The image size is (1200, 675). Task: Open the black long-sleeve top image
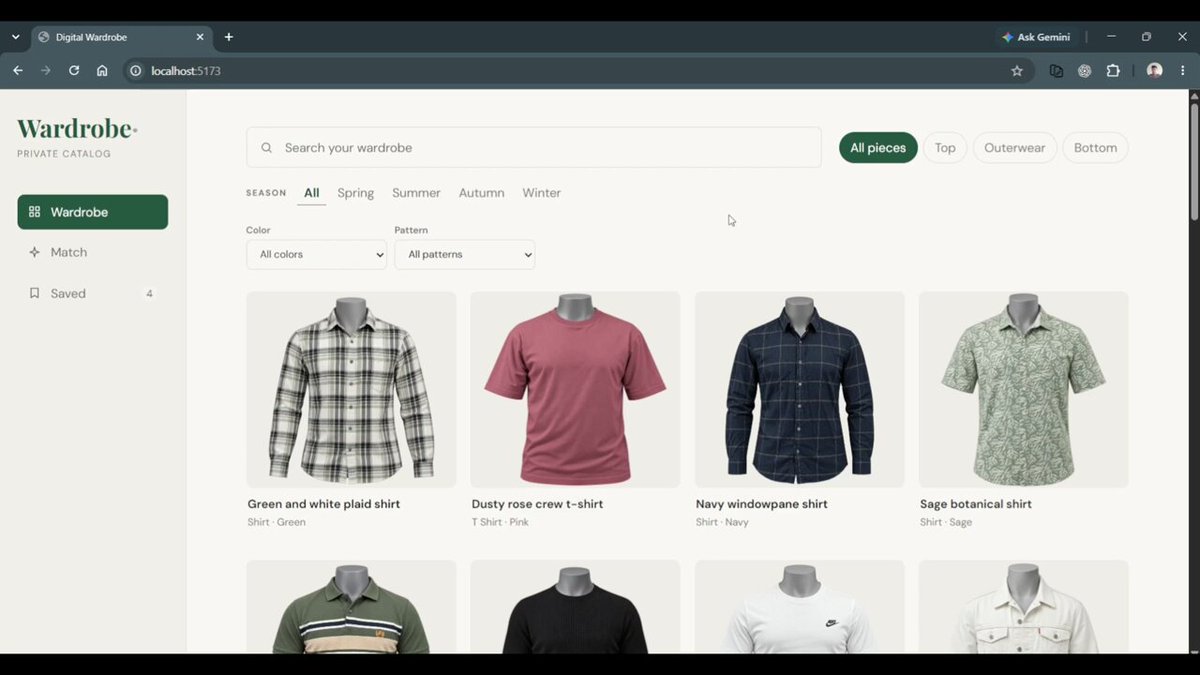[575, 607]
